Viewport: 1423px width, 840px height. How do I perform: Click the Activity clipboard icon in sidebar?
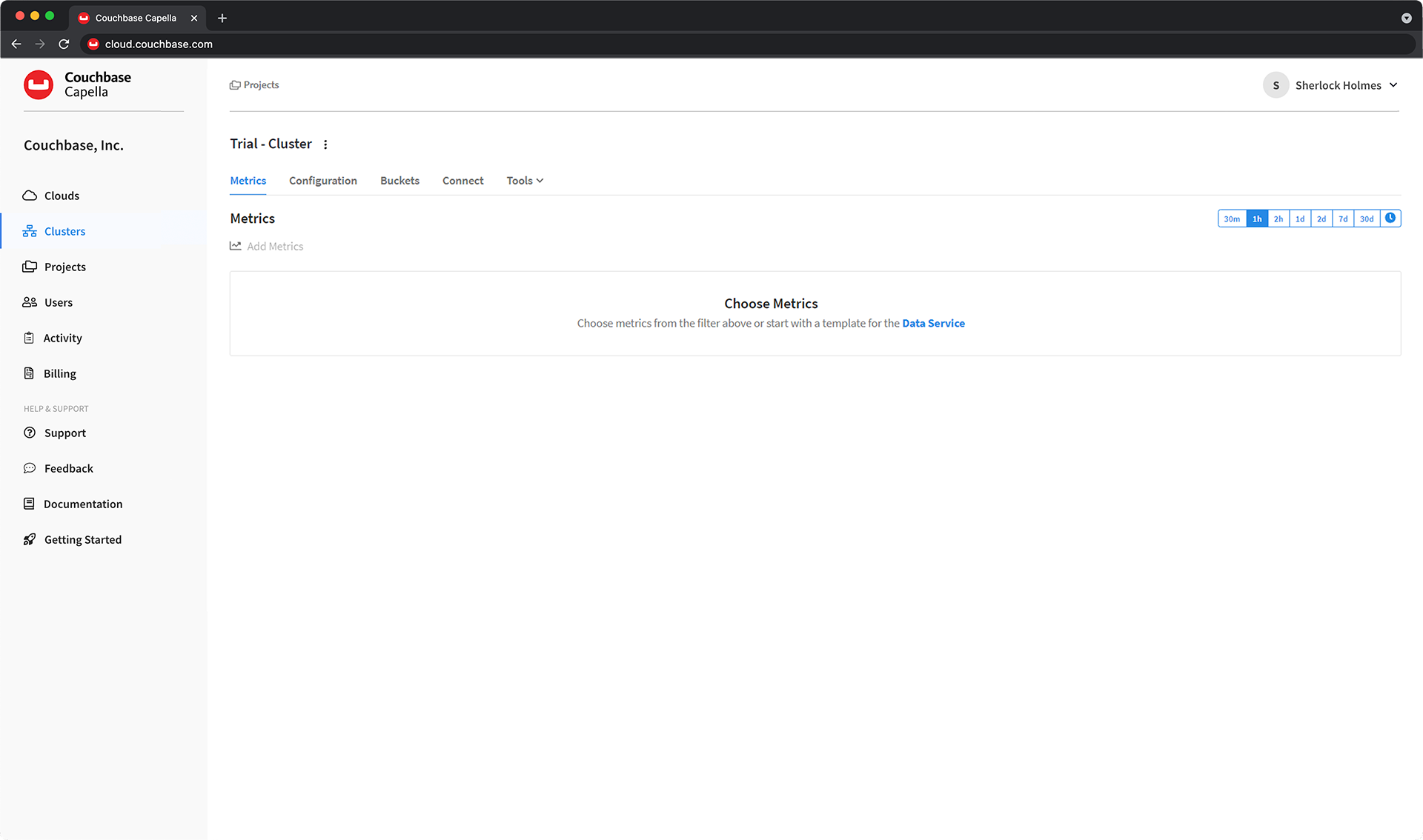point(29,338)
